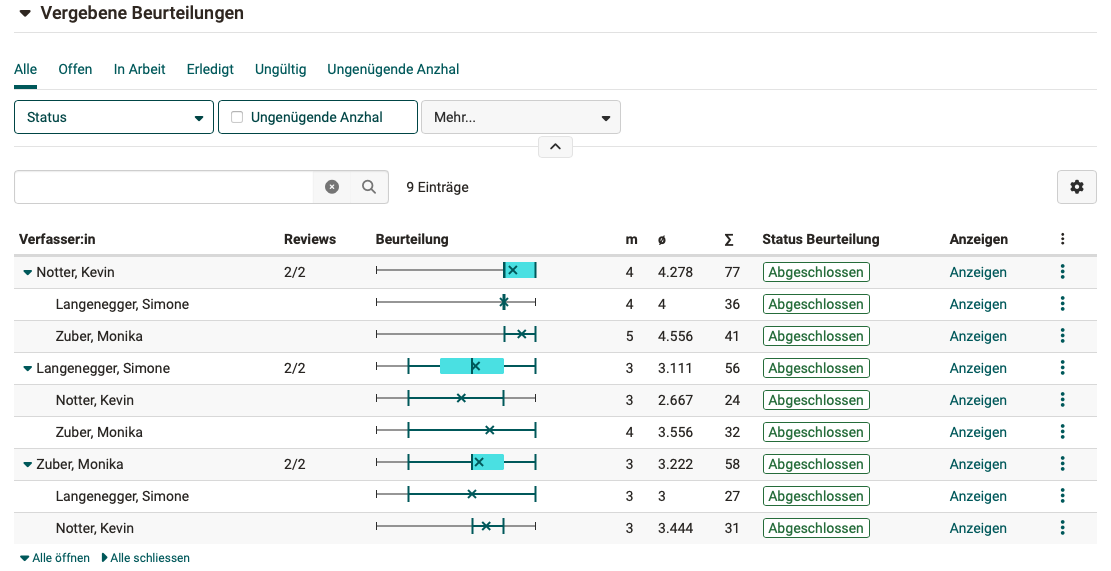Open table settings gear icon
The width and height of the screenshot is (1111, 571).
pos(1076,187)
